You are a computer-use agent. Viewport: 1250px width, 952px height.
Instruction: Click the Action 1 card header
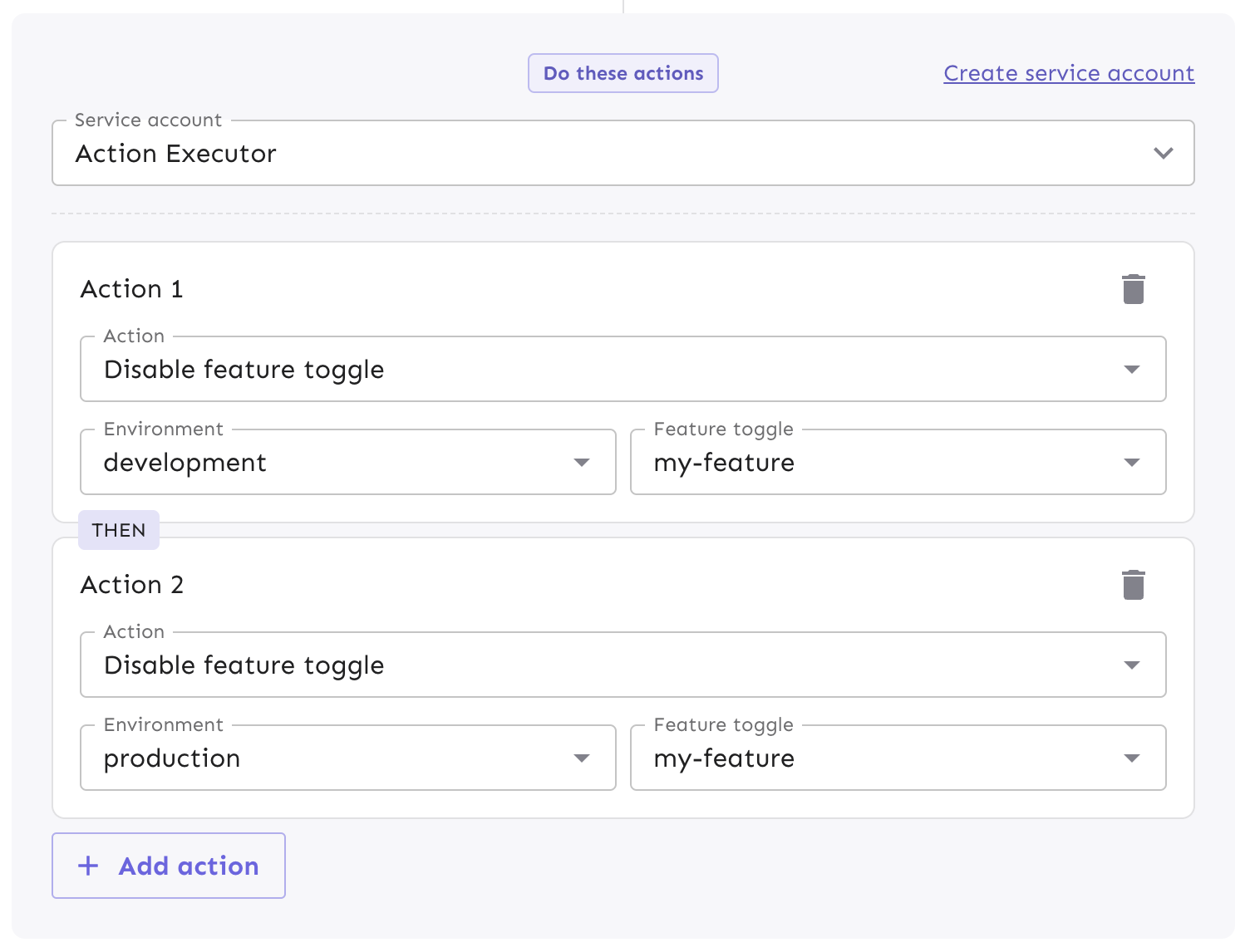pyautogui.click(x=131, y=288)
